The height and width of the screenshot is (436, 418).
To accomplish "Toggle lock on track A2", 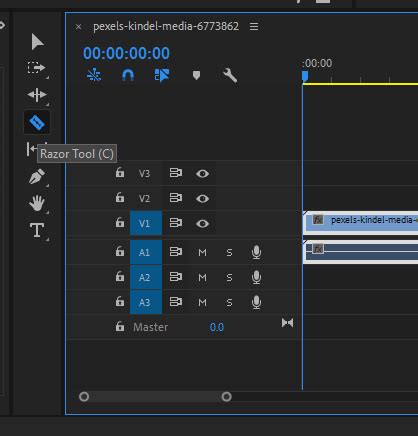I will pos(120,277).
